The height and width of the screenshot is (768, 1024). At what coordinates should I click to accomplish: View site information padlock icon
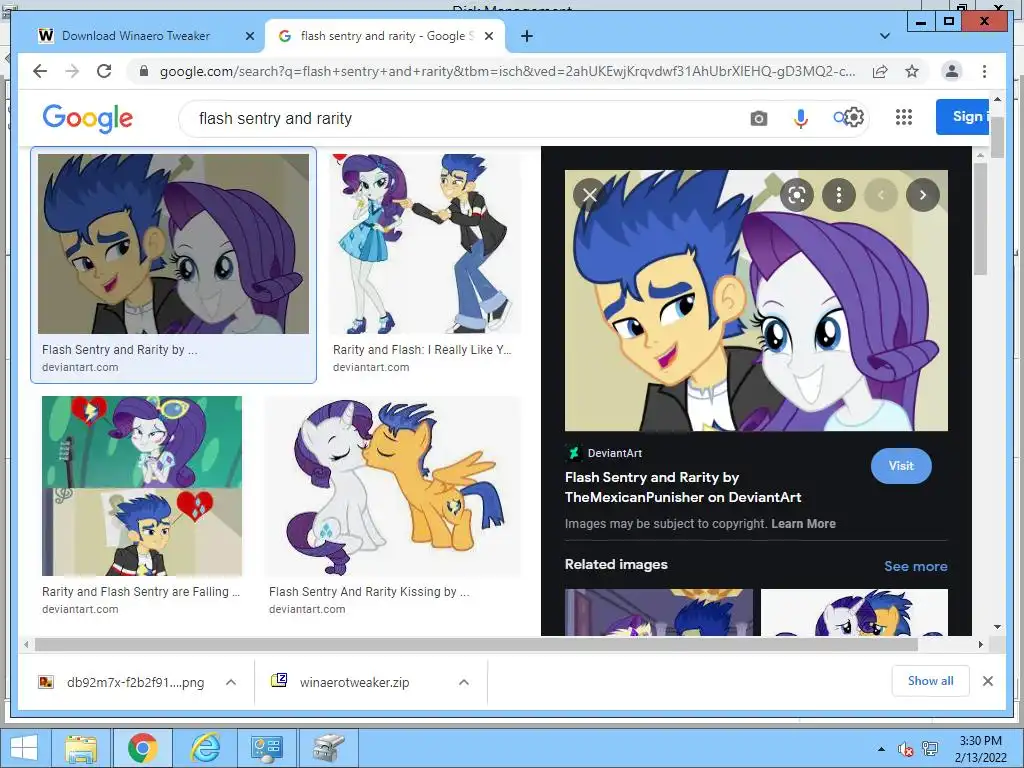144,71
